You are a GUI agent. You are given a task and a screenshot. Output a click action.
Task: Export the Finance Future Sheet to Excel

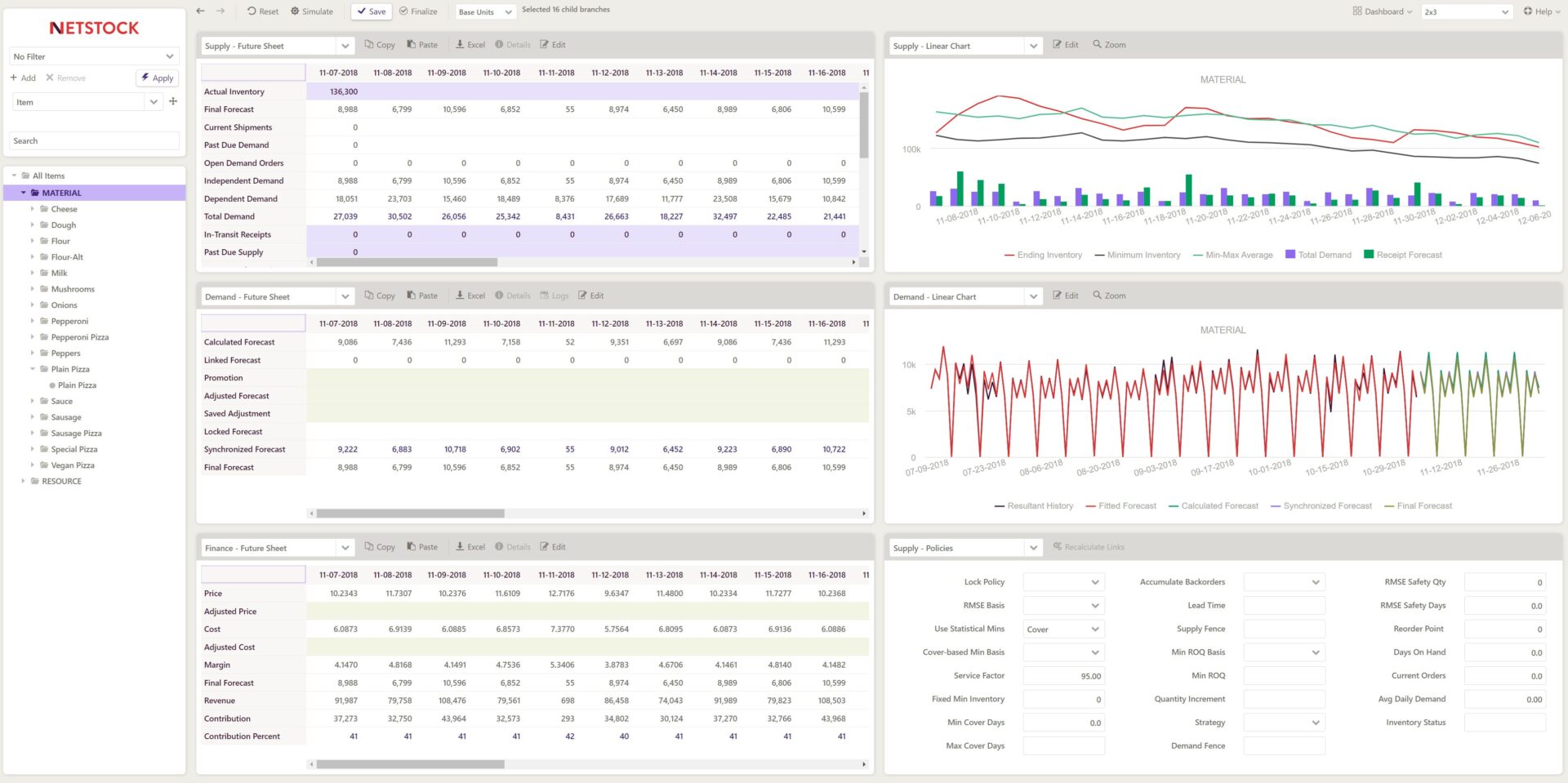pos(470,547)
